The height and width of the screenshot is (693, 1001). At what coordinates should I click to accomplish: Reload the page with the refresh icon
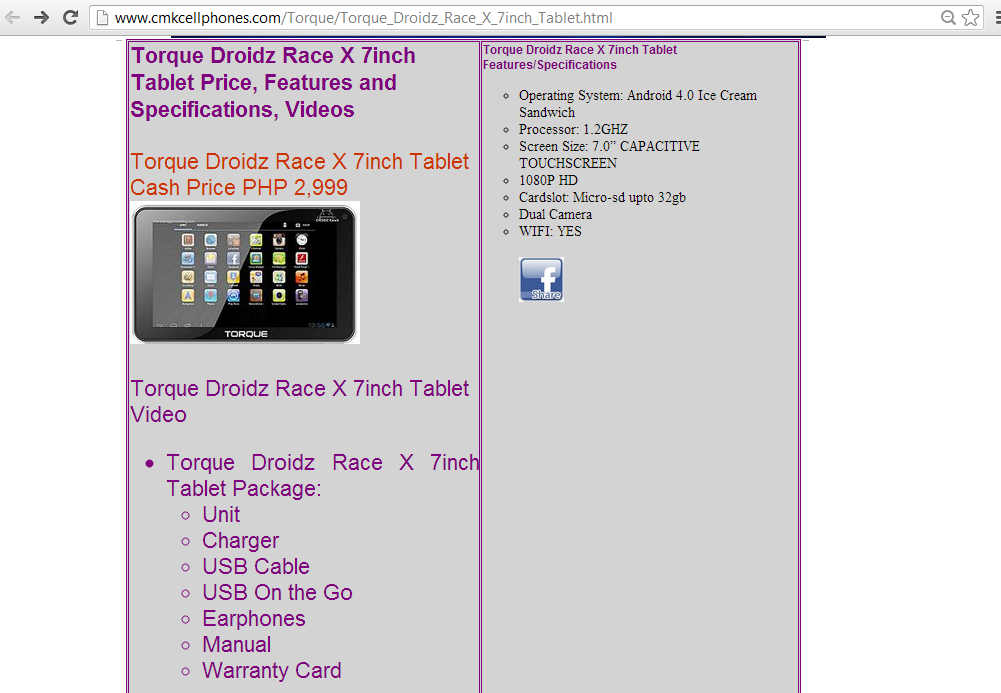point(70,17)
